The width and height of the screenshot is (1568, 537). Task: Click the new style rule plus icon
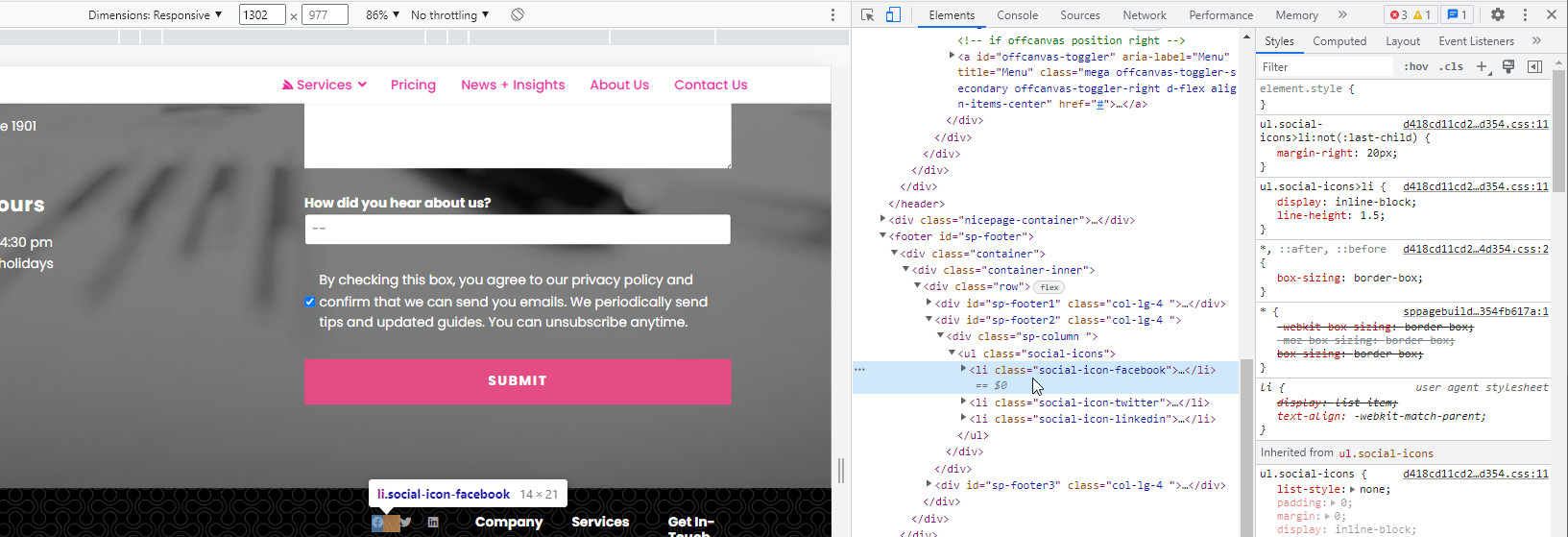point(1482,66)
